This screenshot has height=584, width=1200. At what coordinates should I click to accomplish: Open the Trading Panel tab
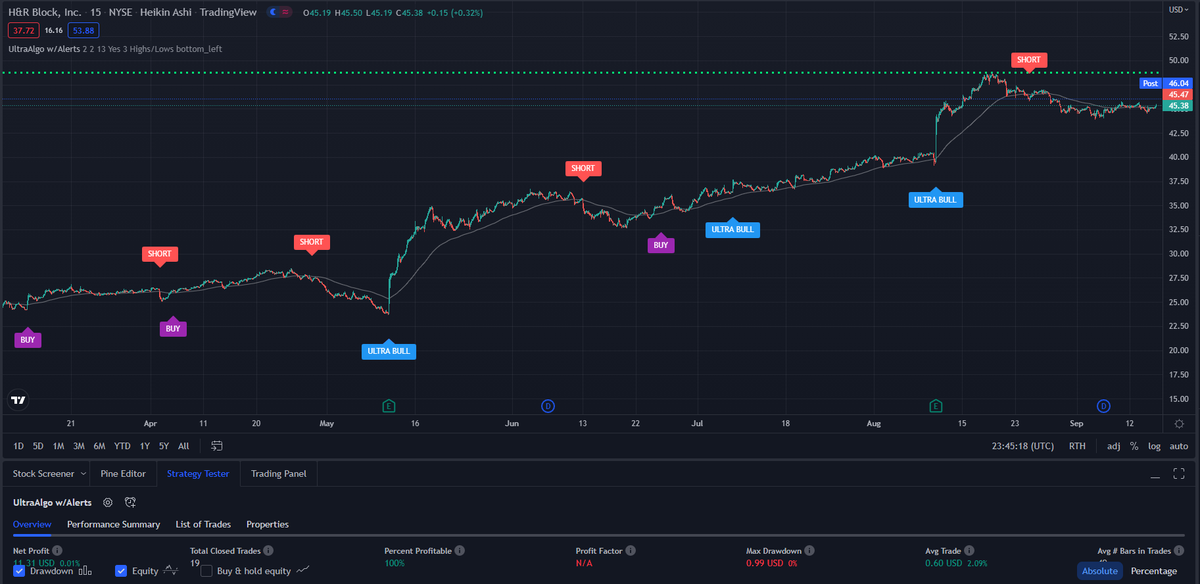point(279,474)
